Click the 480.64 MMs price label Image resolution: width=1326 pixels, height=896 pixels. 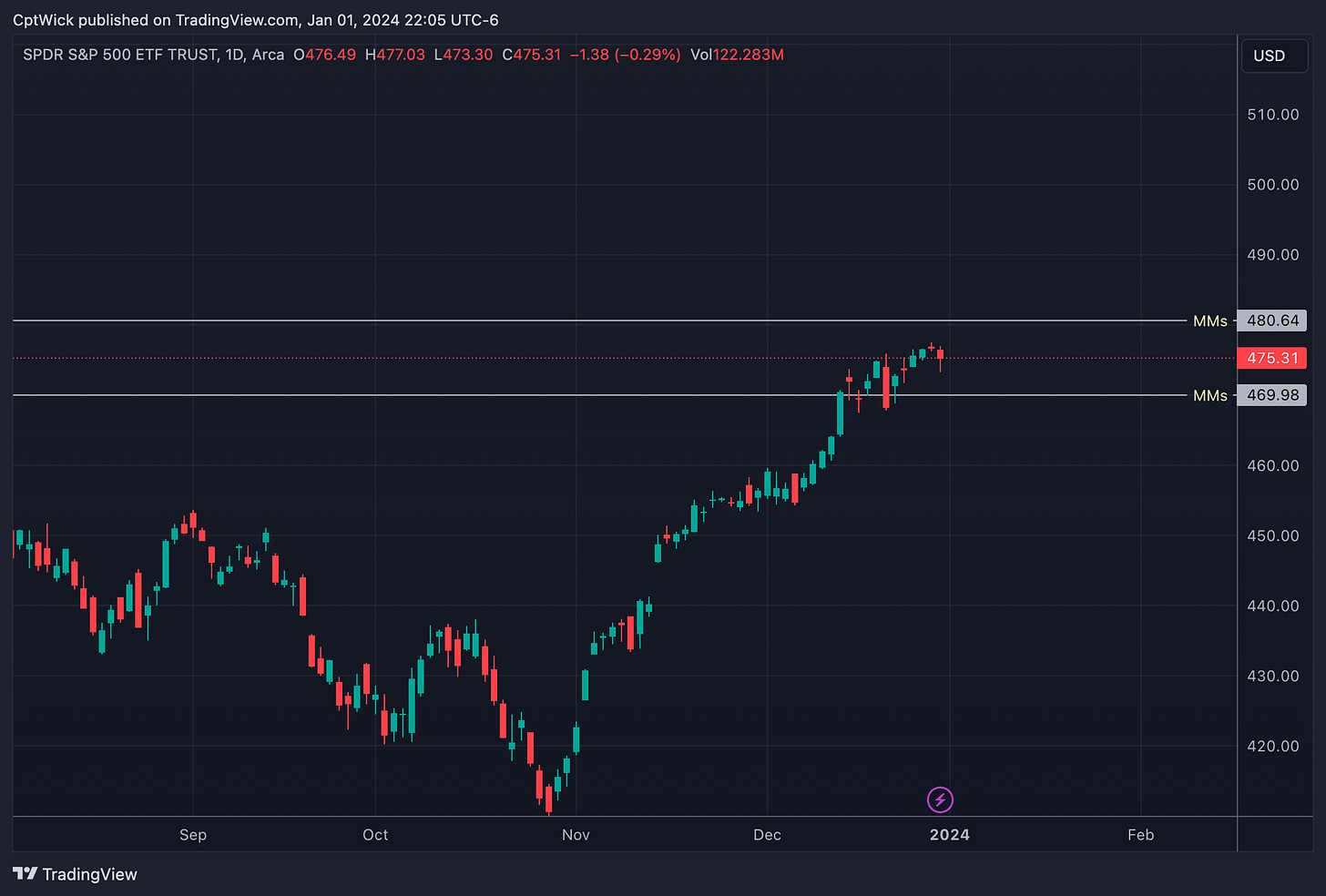(x=1272, y=321)
